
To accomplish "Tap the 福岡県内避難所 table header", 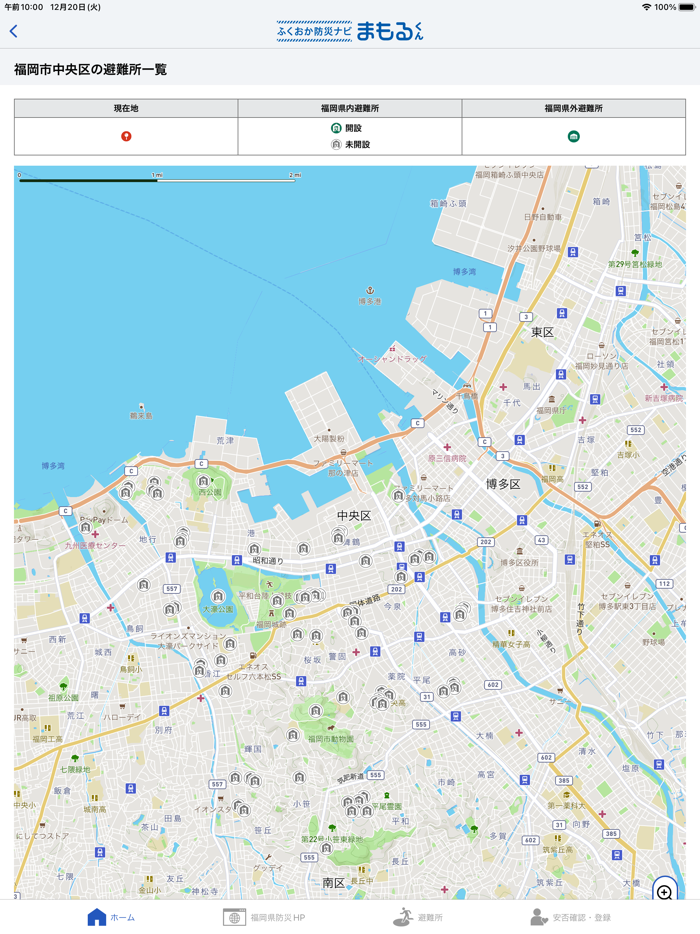I will tap(350, 108).
